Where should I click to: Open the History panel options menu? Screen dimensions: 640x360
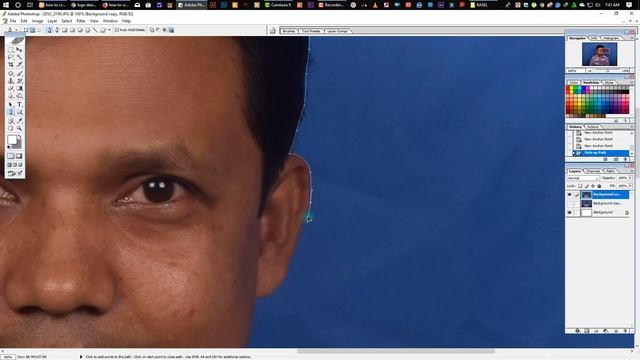point(632,127)
